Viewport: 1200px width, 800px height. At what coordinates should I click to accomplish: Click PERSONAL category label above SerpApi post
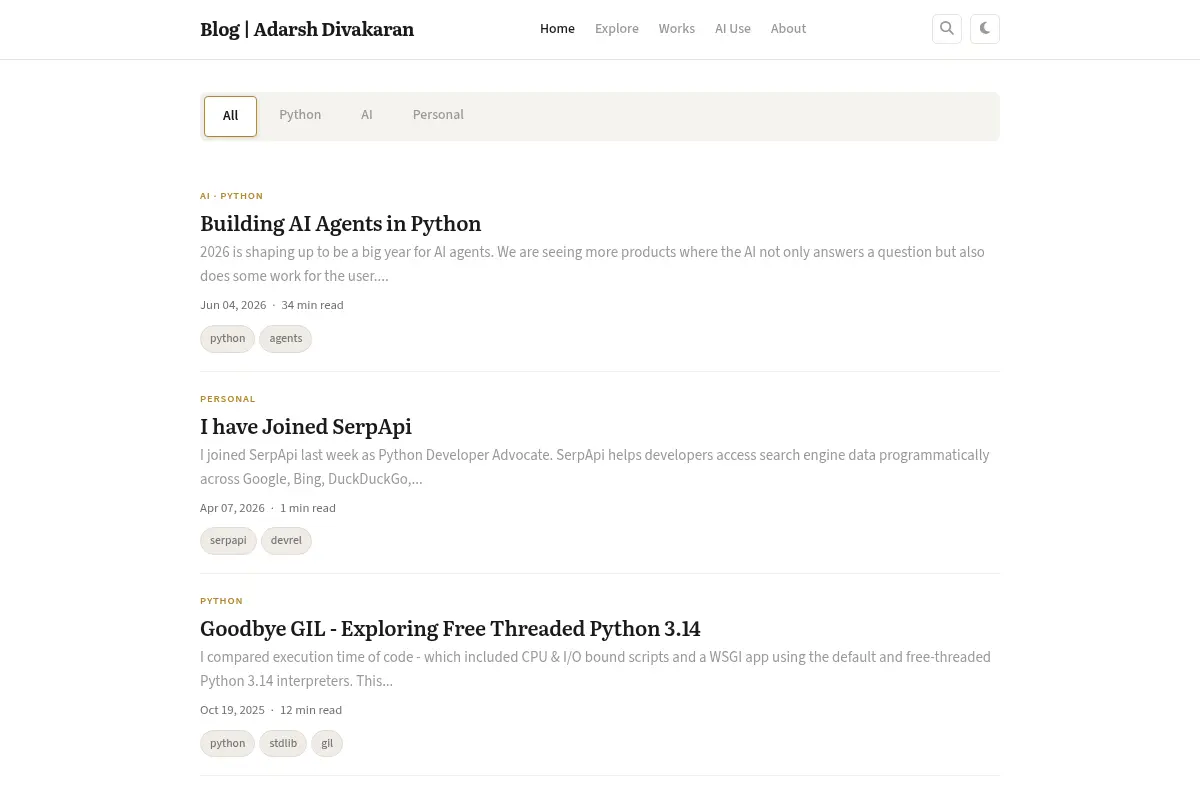(x=228, y=399)
